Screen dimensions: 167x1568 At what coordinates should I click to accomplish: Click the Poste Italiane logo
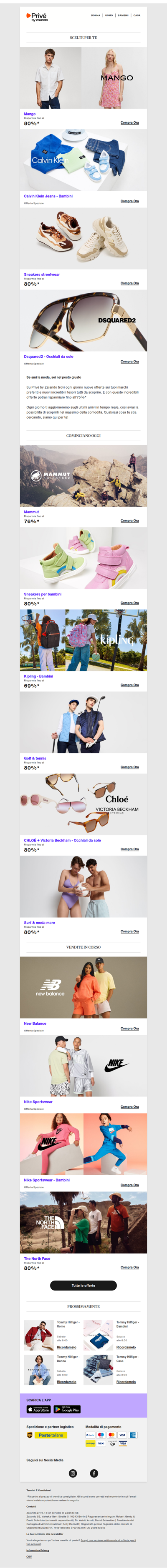coord(51,1435)
